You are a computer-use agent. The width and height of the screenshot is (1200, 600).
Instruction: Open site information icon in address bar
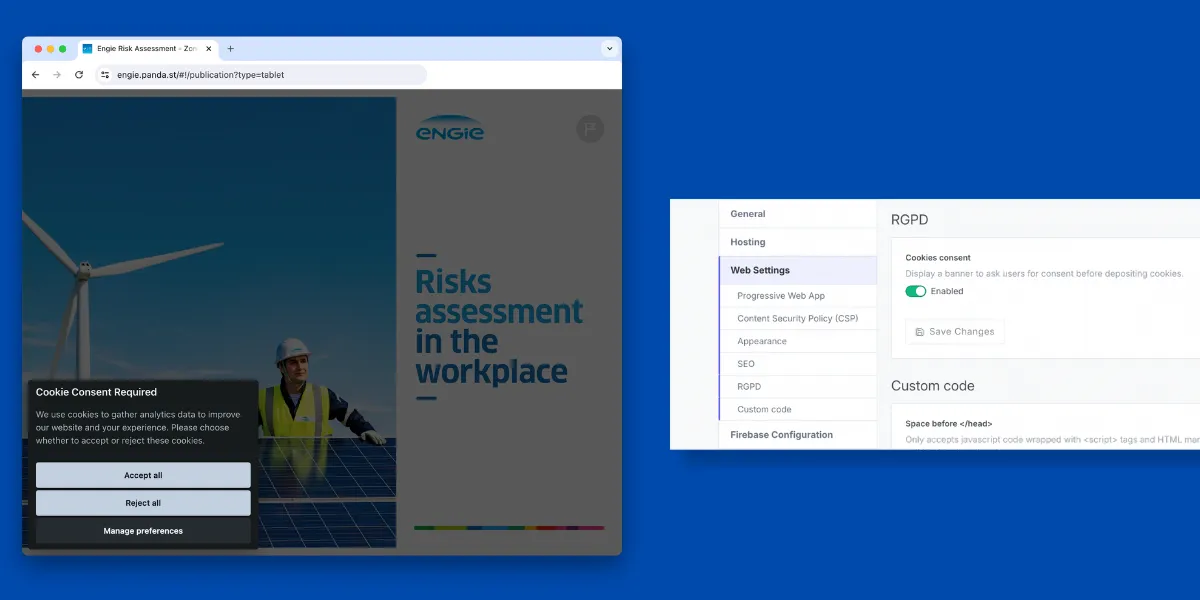coord(105,75)
